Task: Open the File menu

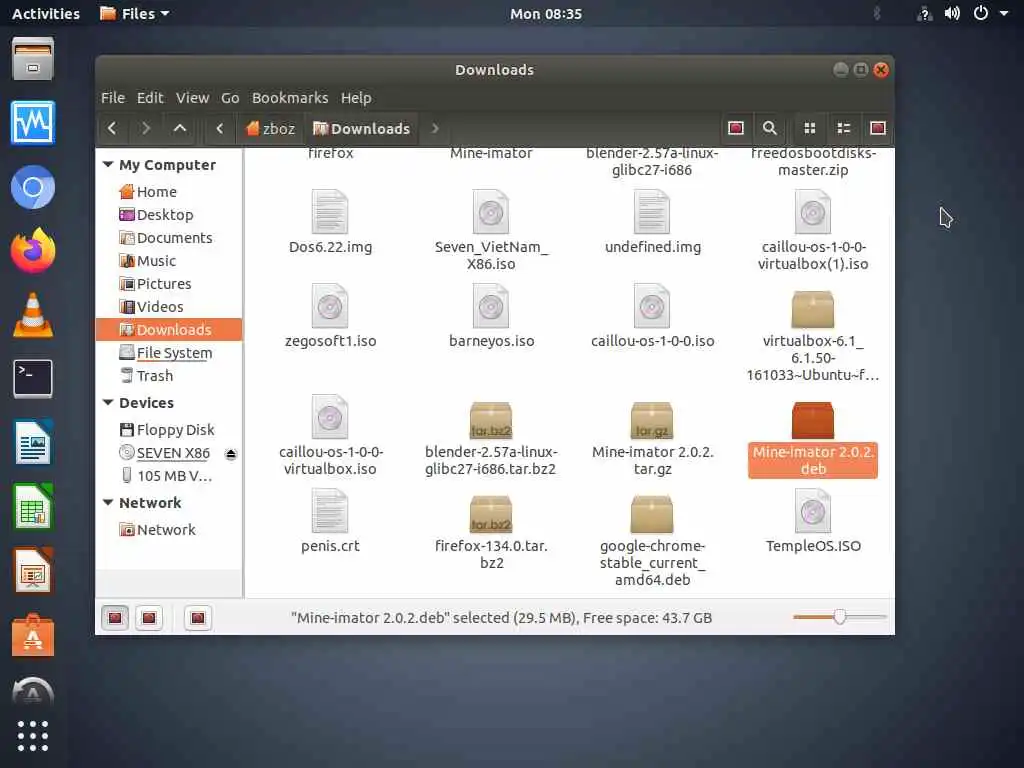Action: (x=113, y=98)
